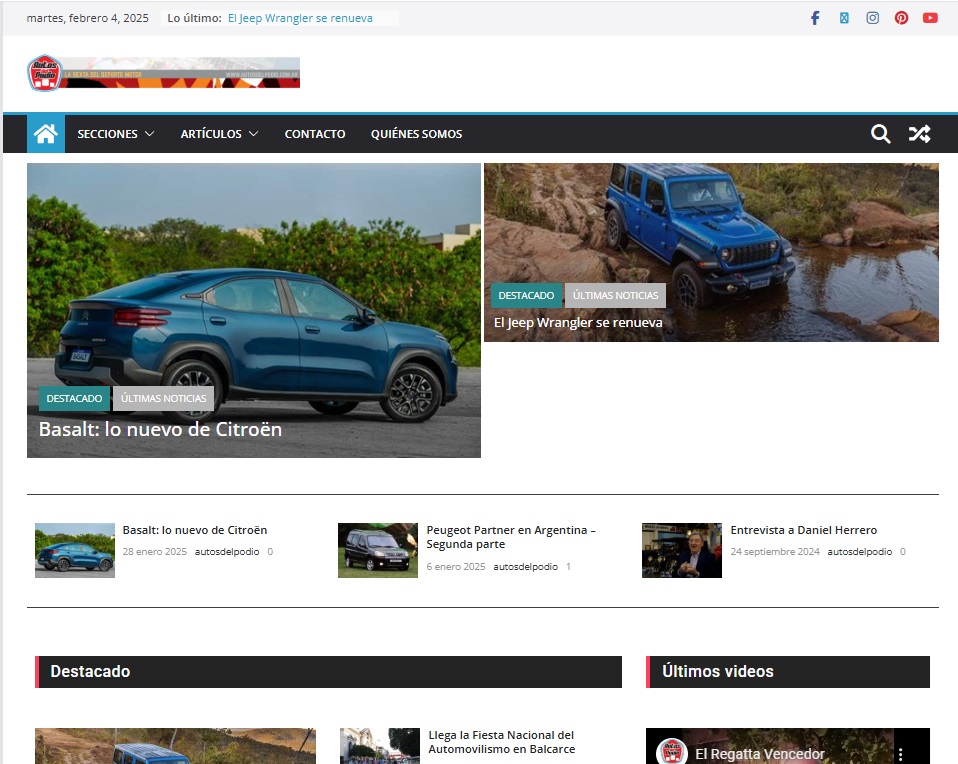Image resolution: width=958 pixels, height=764 pixels.
Task: Click the 24 septiembre 2024 date
Action: [775, 551]
